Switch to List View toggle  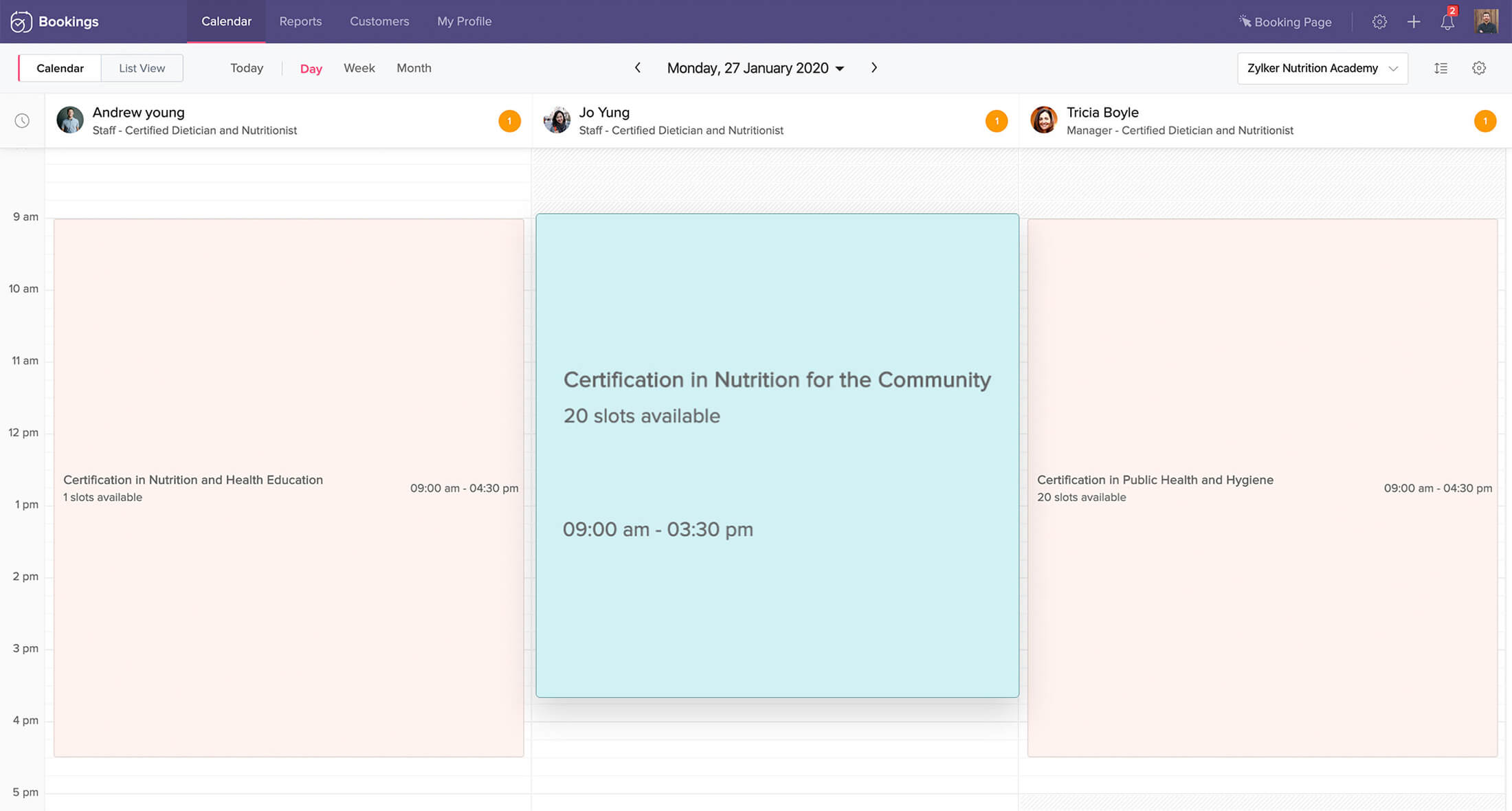(142, 68)
